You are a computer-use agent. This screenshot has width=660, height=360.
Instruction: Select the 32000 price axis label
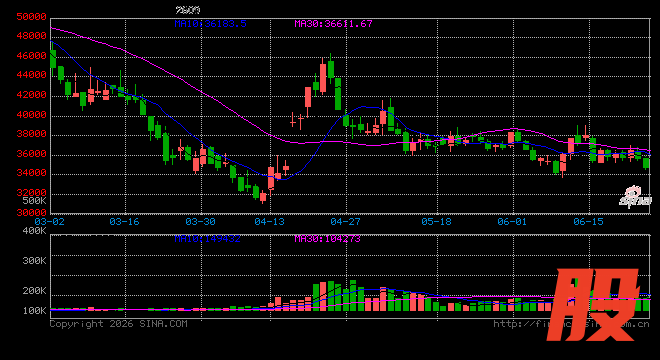coord(31,192)
